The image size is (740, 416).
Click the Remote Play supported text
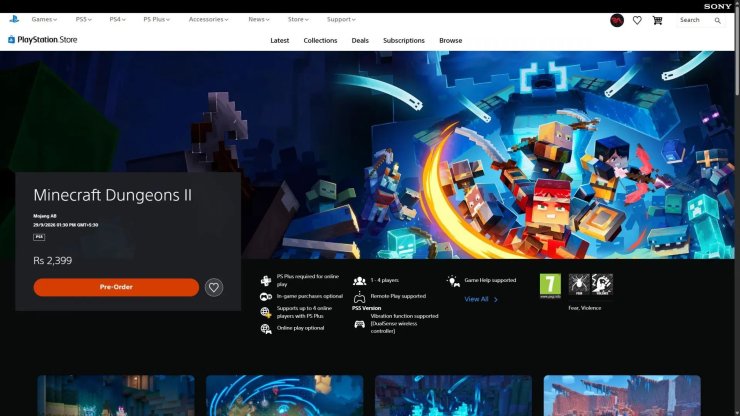click(398, 296)
